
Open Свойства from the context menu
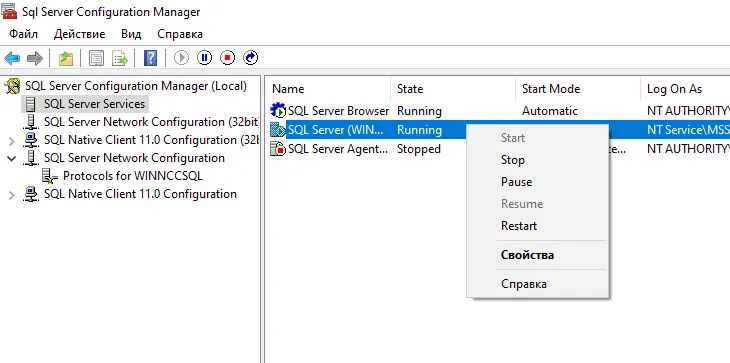click(x=527, y=255)
